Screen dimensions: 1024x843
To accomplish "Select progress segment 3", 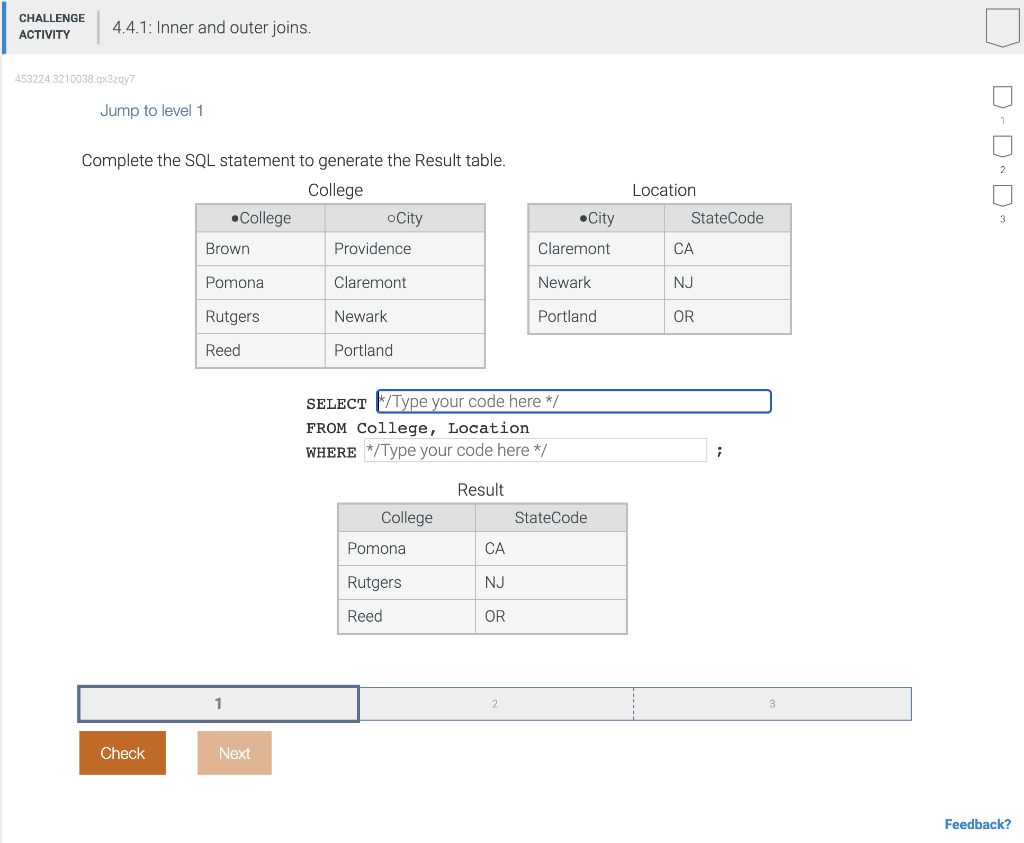I will coord(772,703).
